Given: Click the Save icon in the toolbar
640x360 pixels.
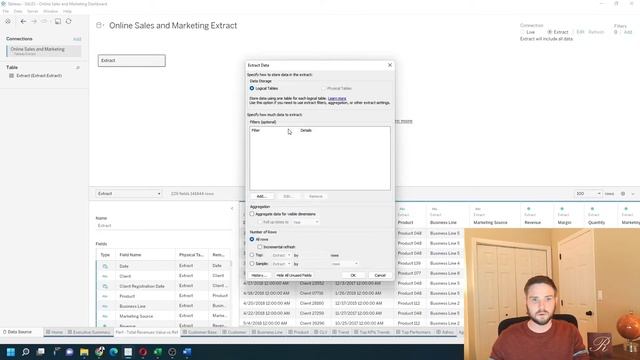Looking at the screenshot, I should point(58,21).
